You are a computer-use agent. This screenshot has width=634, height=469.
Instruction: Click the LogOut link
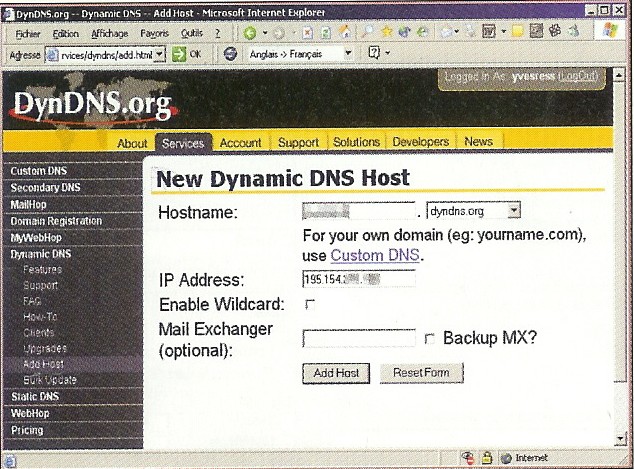coord(577,76)
